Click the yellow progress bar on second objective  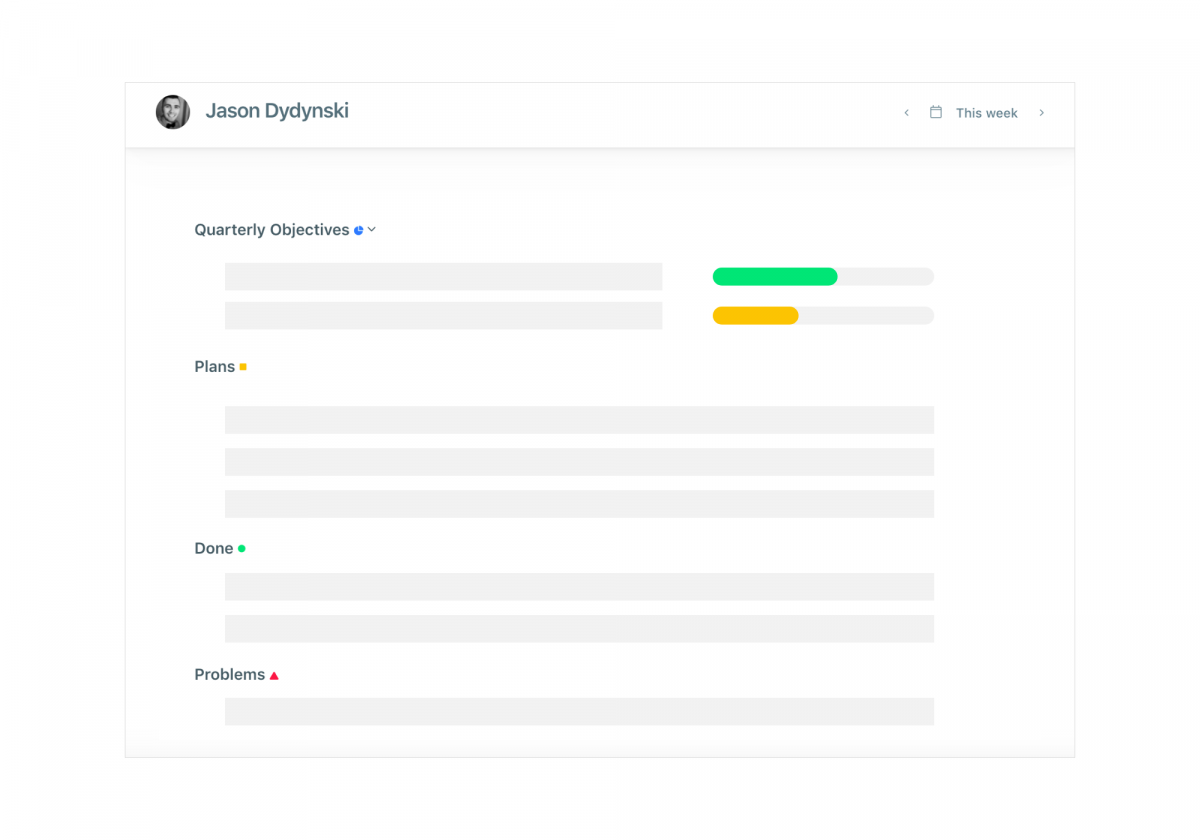[754, 315]
